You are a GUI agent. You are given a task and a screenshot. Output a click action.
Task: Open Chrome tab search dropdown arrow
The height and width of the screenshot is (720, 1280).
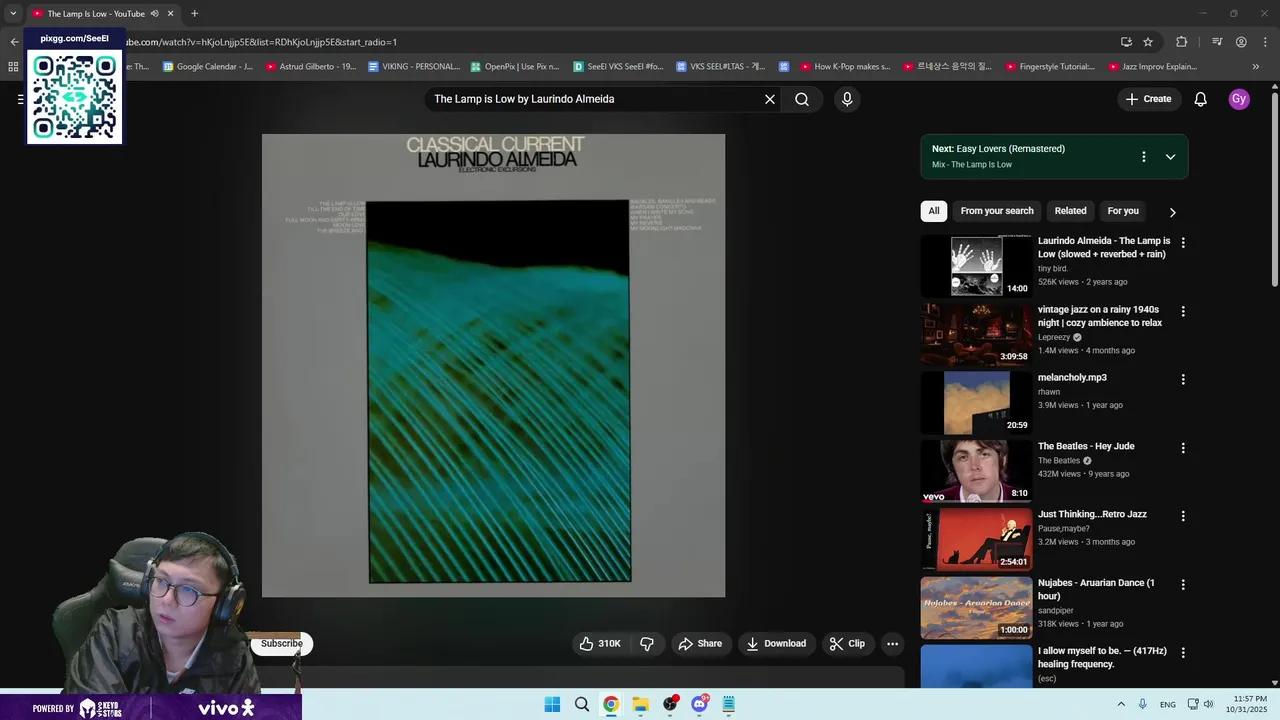(13, 14)
